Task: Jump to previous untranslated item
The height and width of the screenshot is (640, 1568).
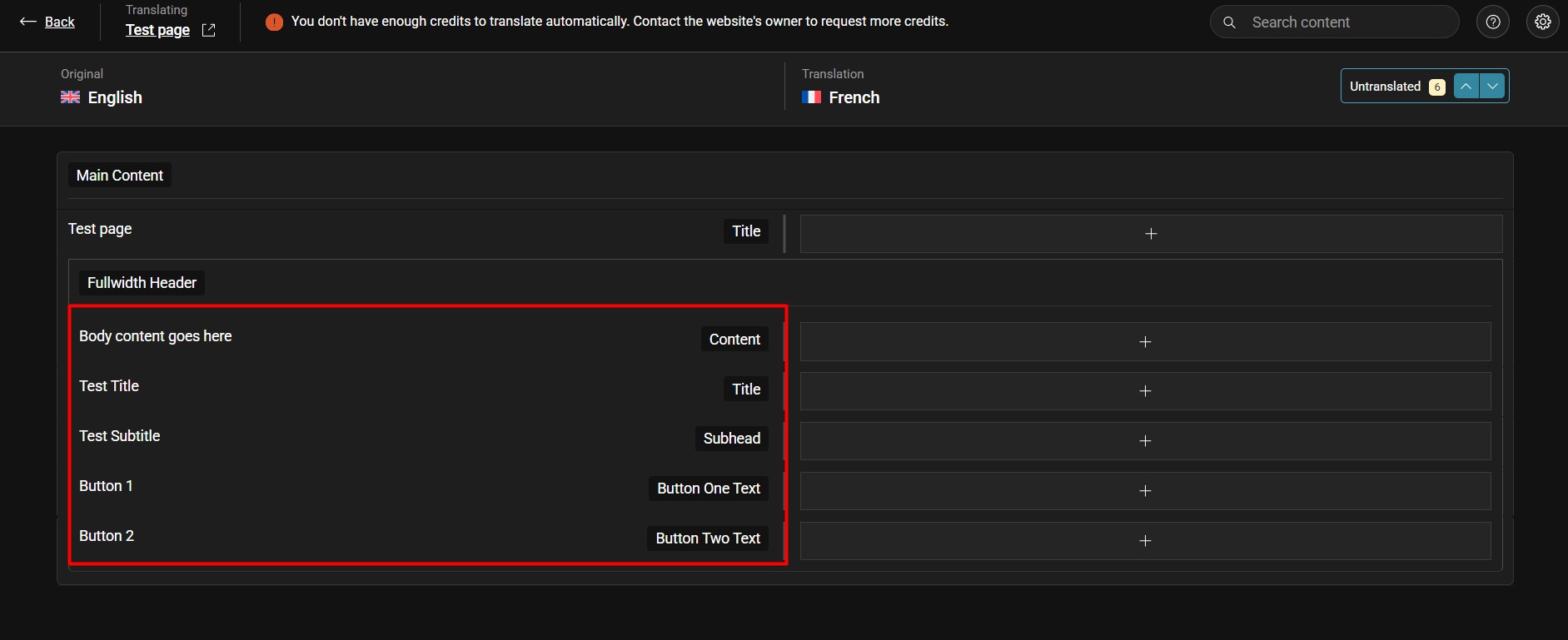Action: pos(1466,86)
